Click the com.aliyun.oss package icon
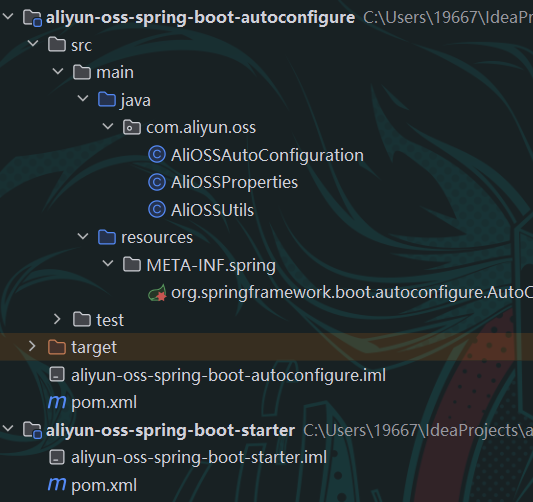This screenshot has height=502, width=533. [132, 127]
